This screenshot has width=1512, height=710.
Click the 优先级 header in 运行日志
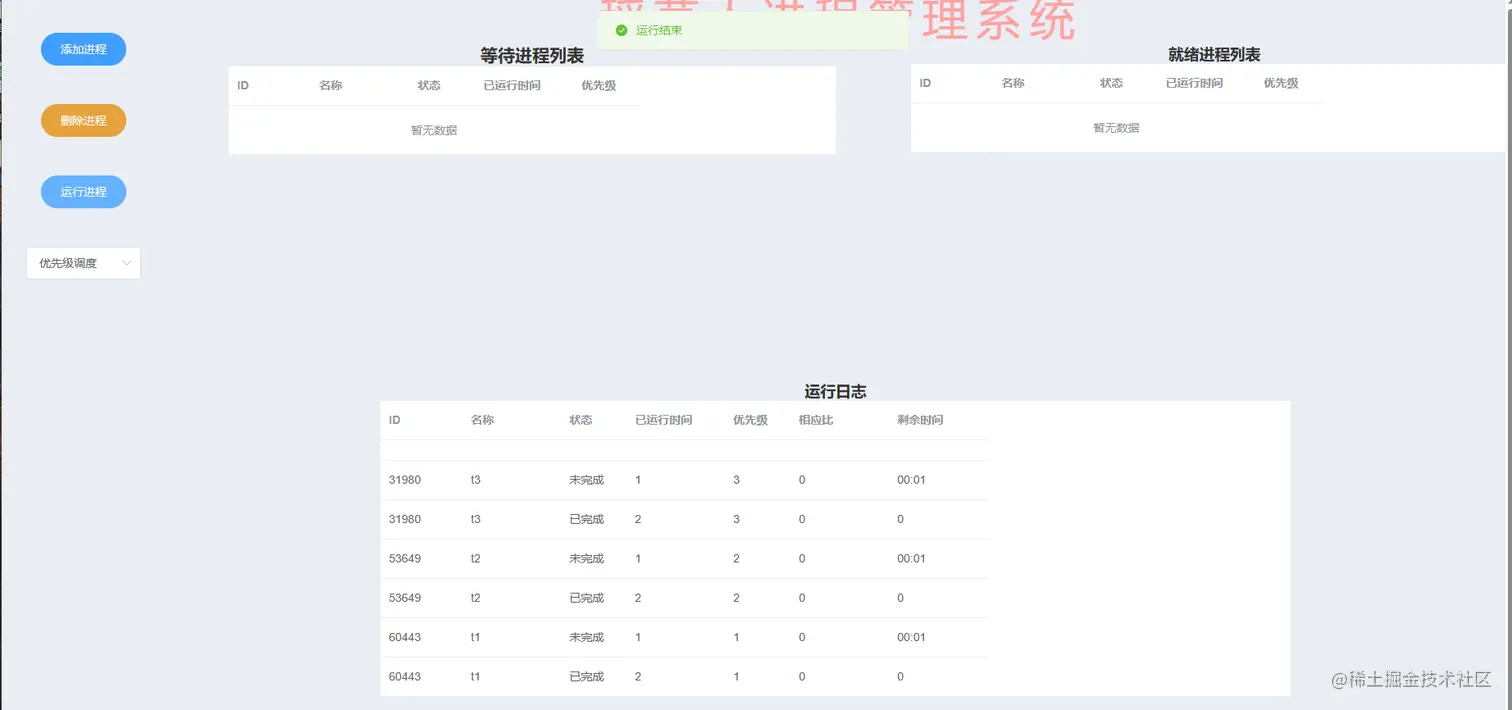pyautogui.click(x=751, y=420)
